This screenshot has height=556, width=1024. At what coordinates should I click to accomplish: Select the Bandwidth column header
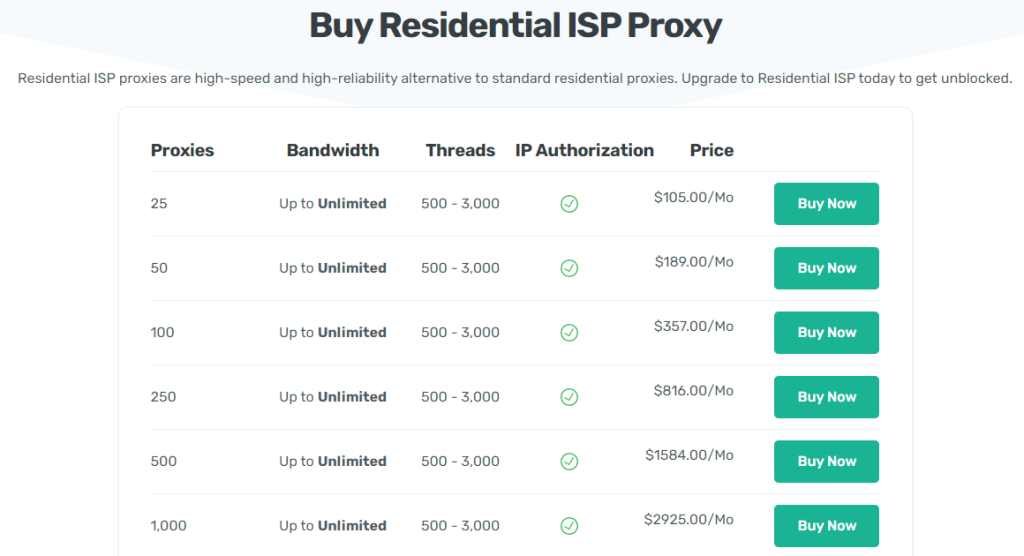click(333, 151)
